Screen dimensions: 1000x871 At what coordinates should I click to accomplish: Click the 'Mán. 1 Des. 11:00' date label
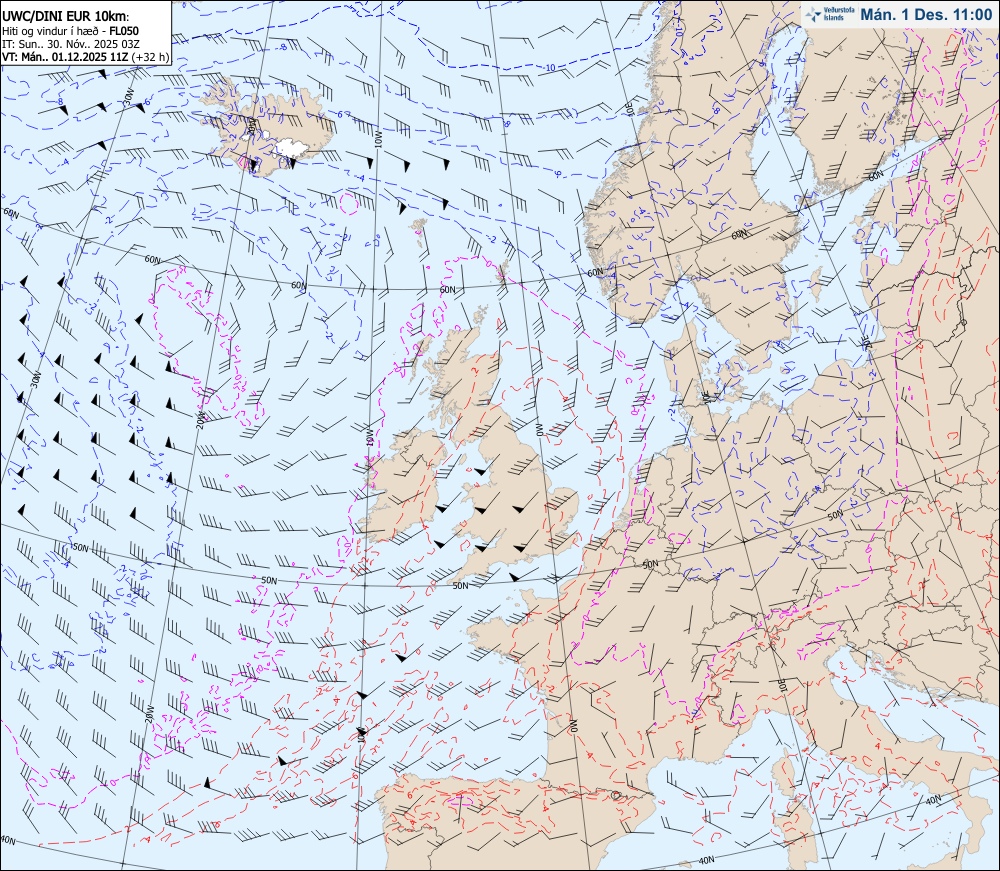click(x=926, y=14)
